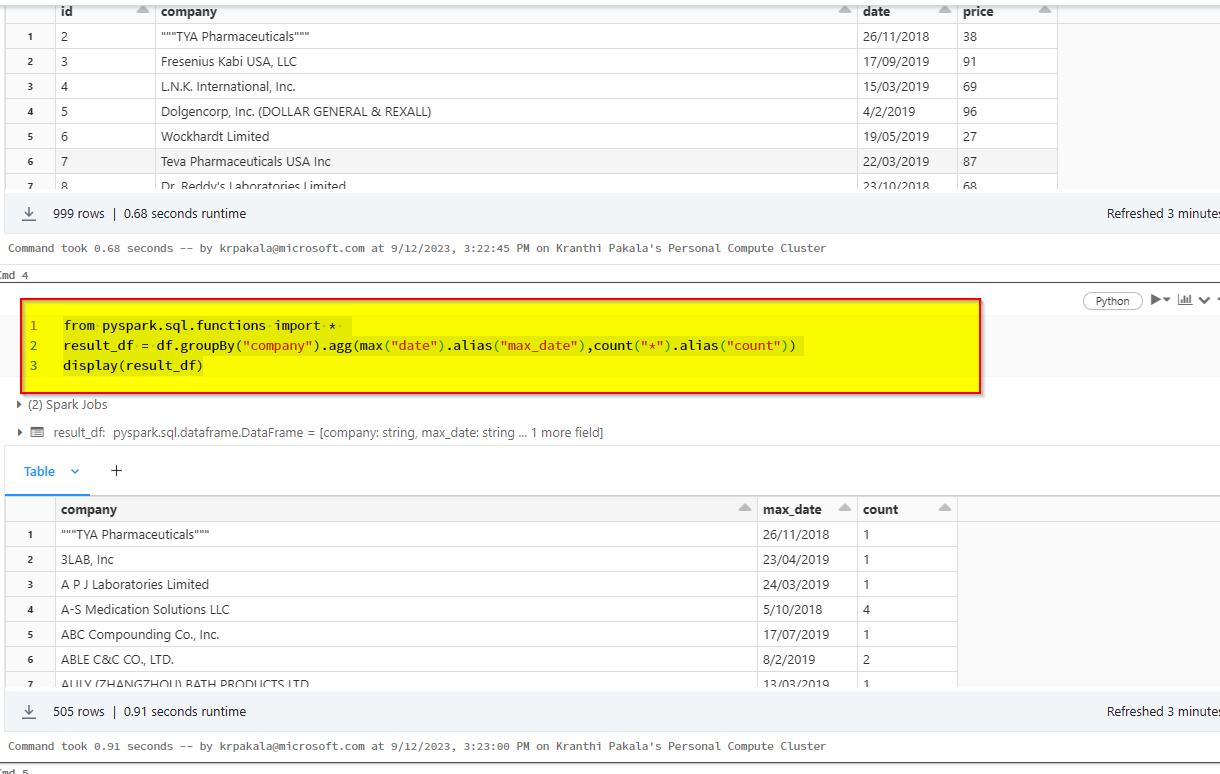Switch to the Table tab of results
Viewport: 1220px width, 774px height.
tap(40, 471)
